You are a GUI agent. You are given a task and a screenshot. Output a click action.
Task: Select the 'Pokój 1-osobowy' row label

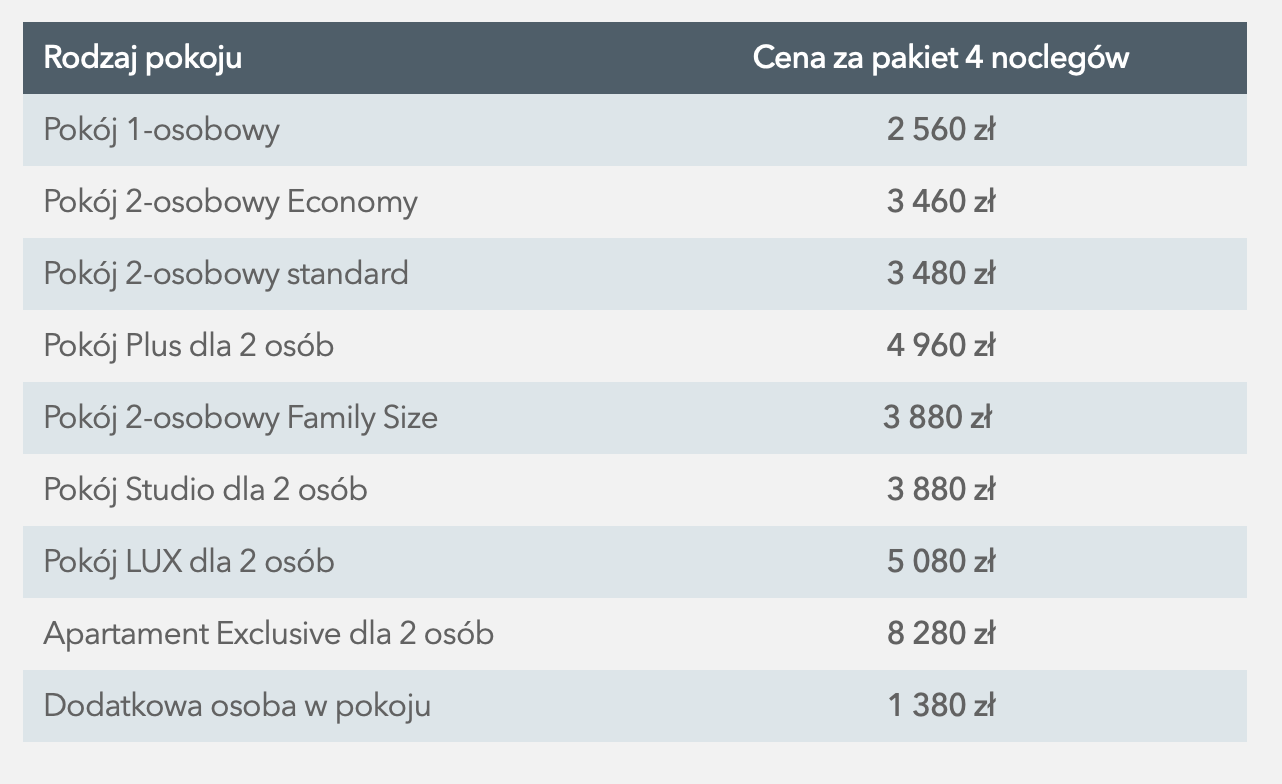(162, 130)
